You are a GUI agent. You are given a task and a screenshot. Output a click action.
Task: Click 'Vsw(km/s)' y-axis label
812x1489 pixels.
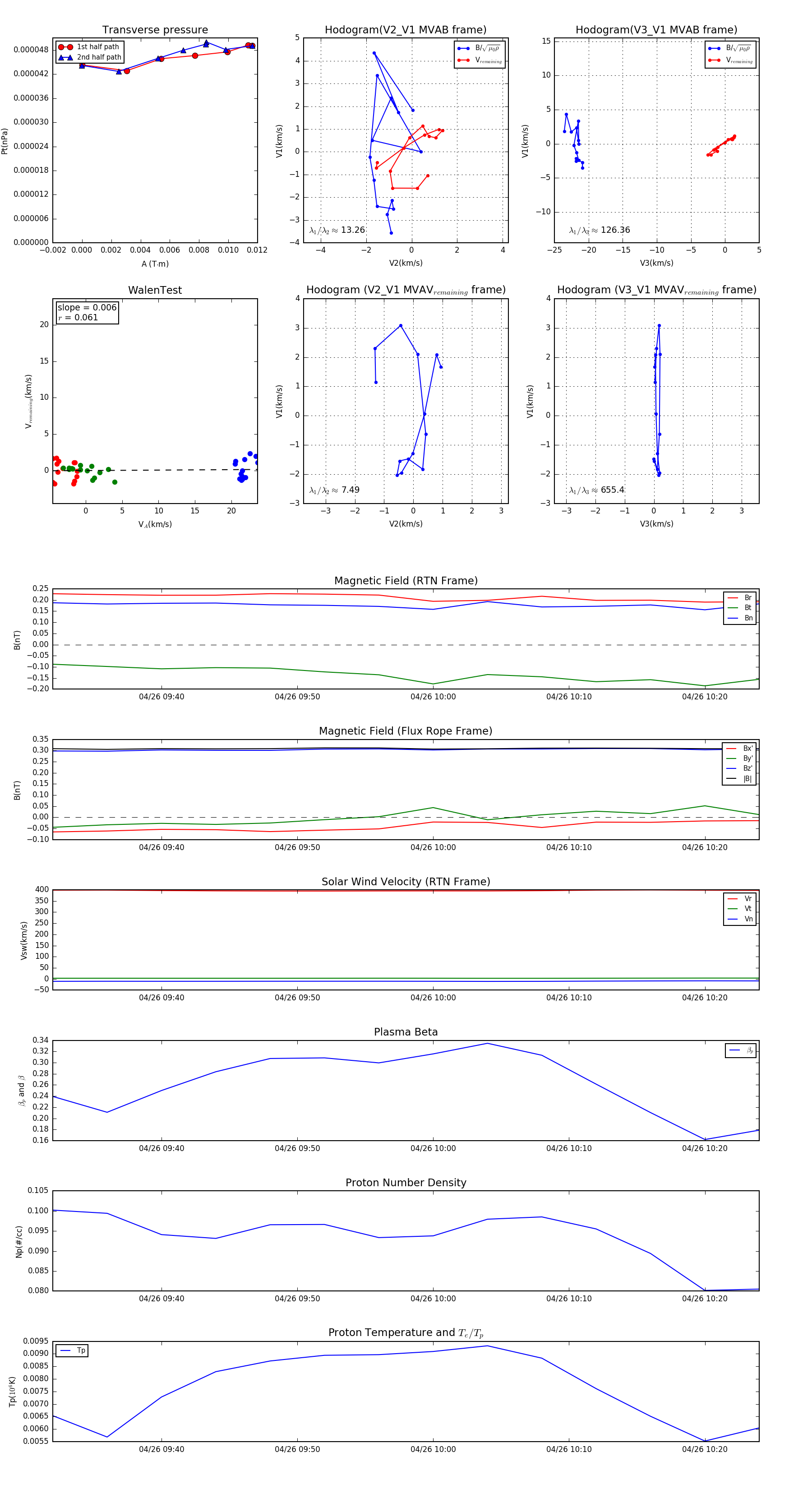click(24, 940)
